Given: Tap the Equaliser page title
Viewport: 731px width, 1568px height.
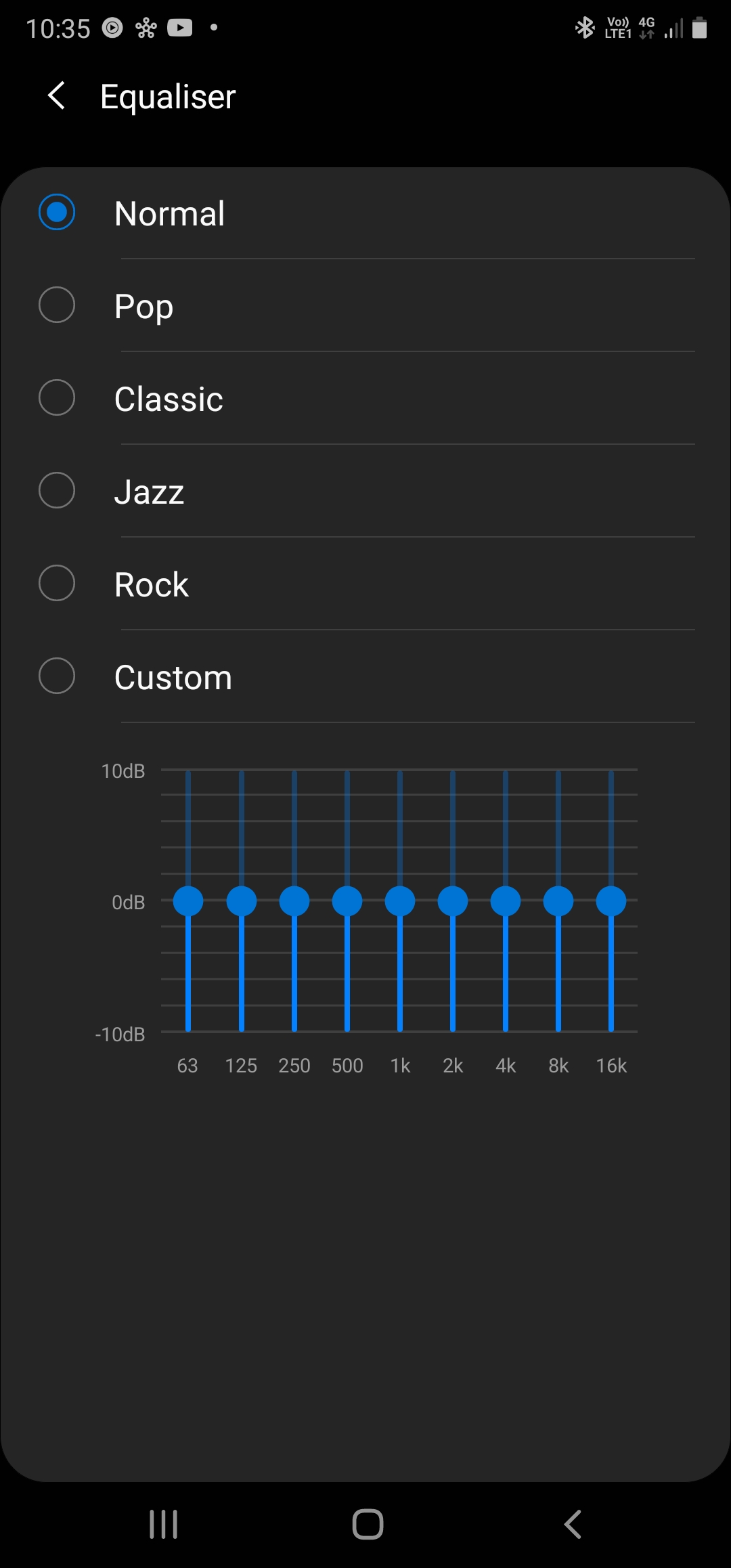Looking at the screenshot, I should (x=168, y=97).
